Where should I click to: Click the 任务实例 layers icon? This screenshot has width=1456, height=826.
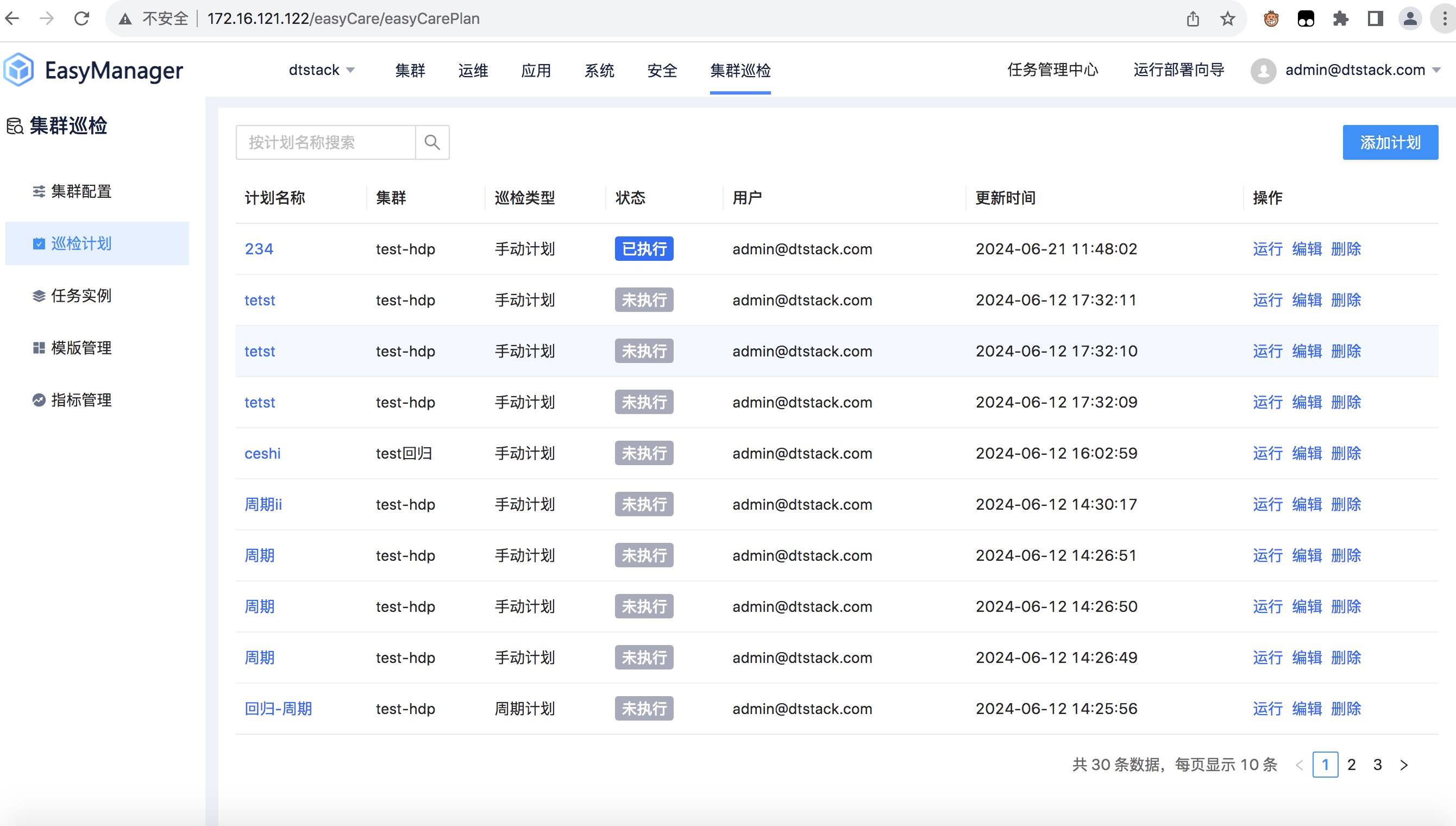coord(39,296)
